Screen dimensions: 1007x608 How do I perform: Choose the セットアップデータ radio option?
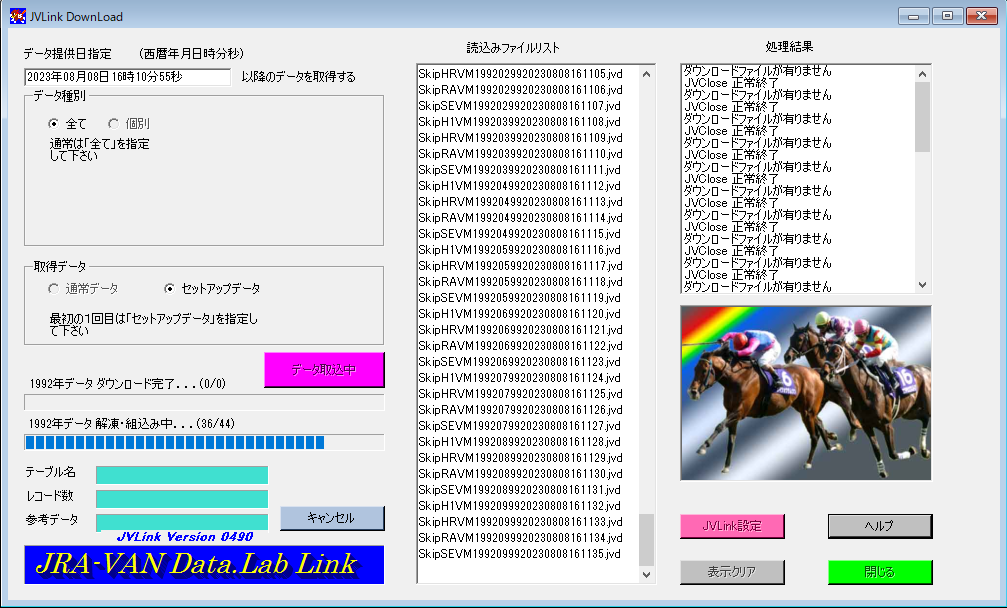[x=169, y=288]
